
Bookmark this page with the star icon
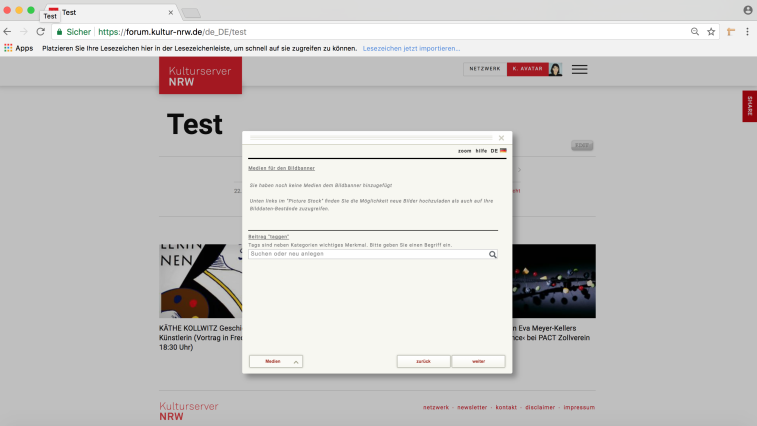click(x=711, y=32)
